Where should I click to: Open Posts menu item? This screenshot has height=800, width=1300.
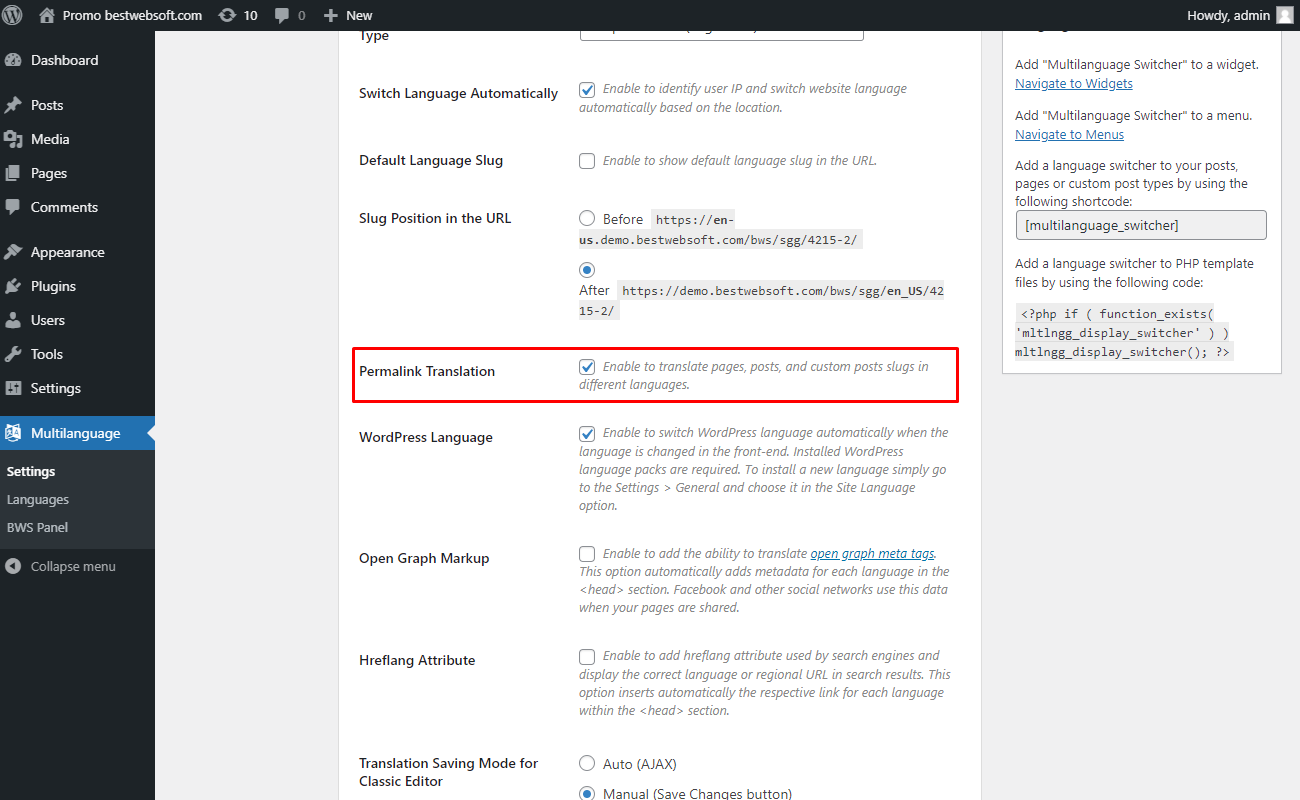coord(77,105)
